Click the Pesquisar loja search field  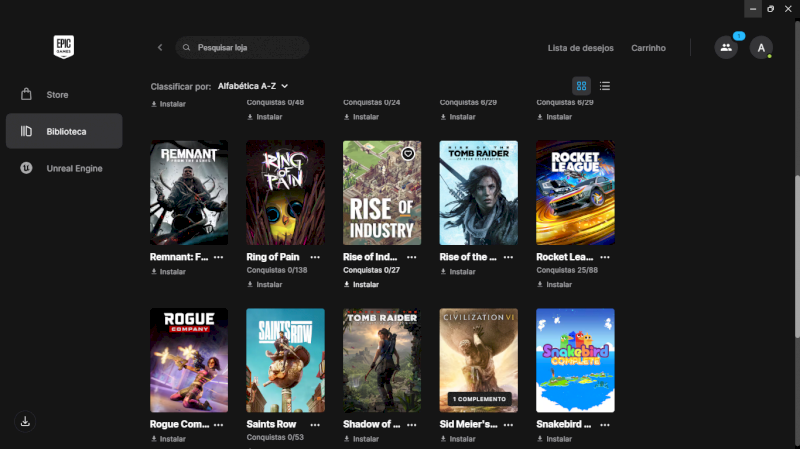[x=245, y=47]
